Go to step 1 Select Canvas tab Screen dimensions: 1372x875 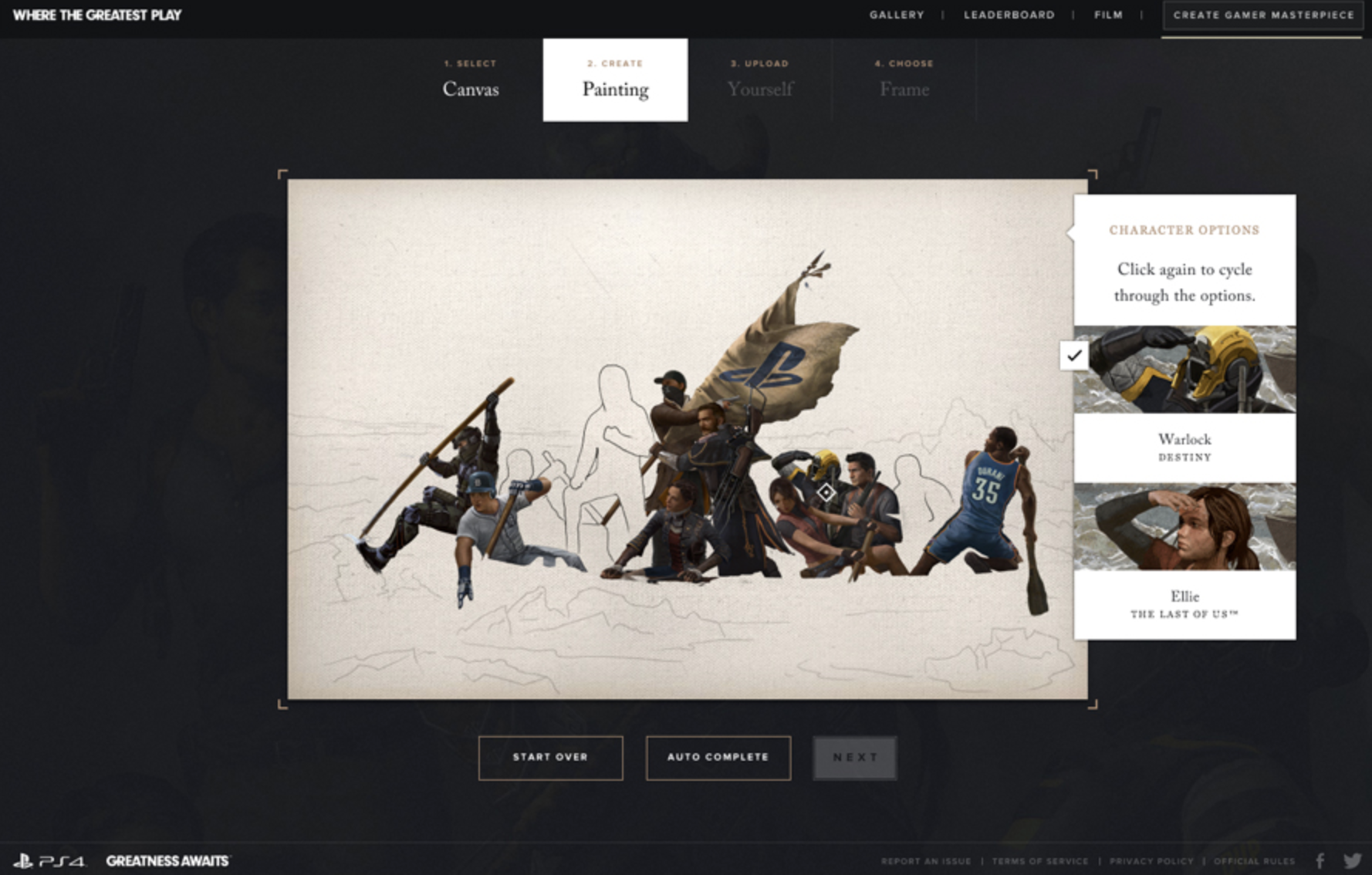471,79
